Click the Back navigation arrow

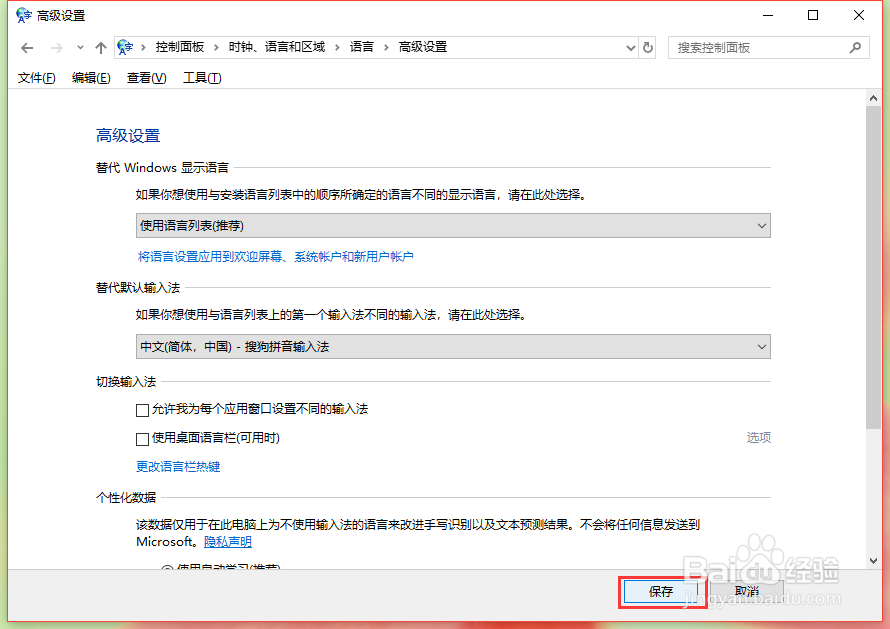tap(26, 47)
